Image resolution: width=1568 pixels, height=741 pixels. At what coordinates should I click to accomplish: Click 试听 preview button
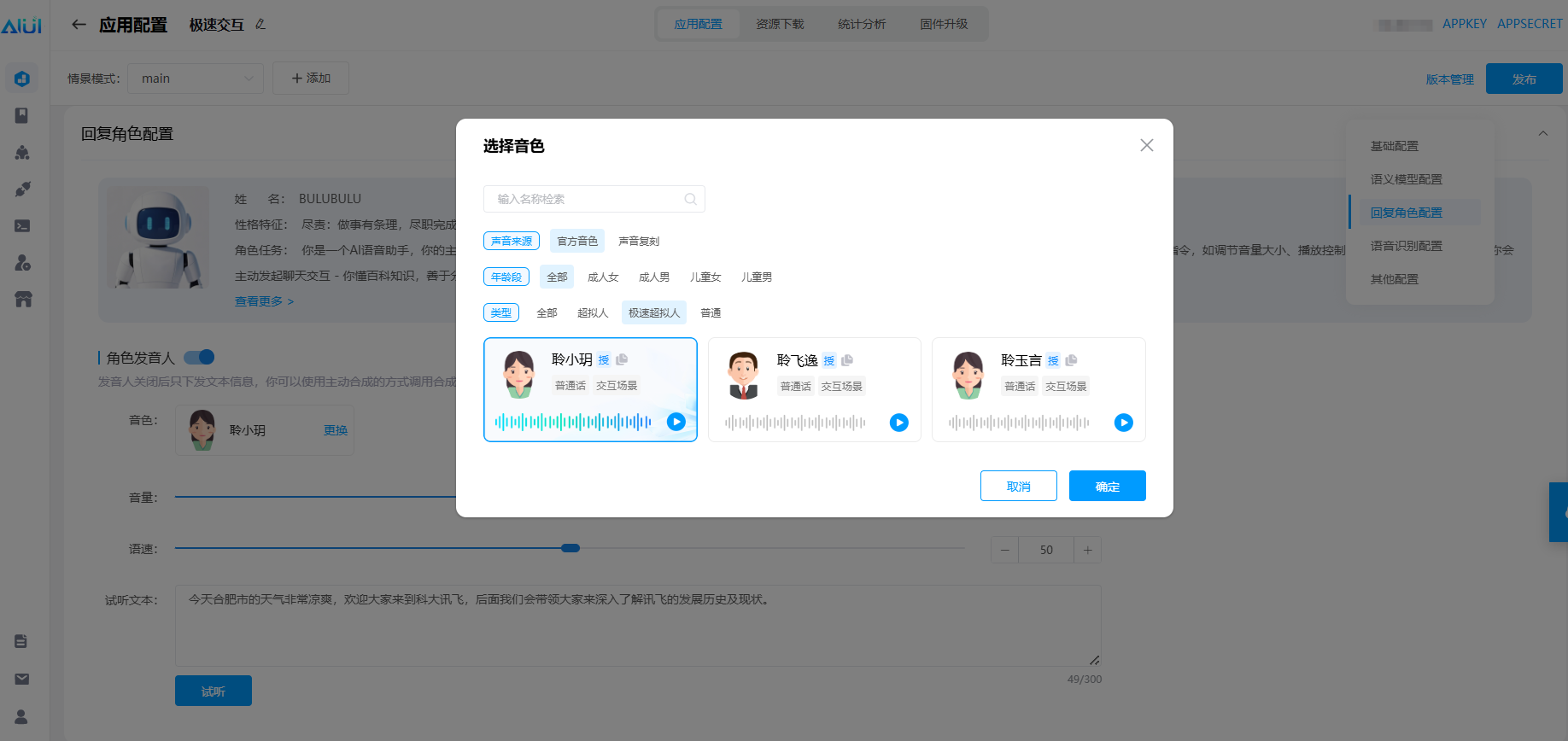point(214,691)
